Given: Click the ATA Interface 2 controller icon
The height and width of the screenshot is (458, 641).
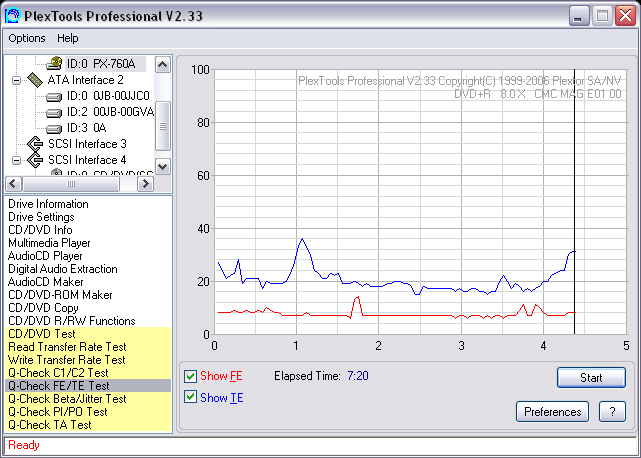Looking at the screenshot, I should 35,80.
